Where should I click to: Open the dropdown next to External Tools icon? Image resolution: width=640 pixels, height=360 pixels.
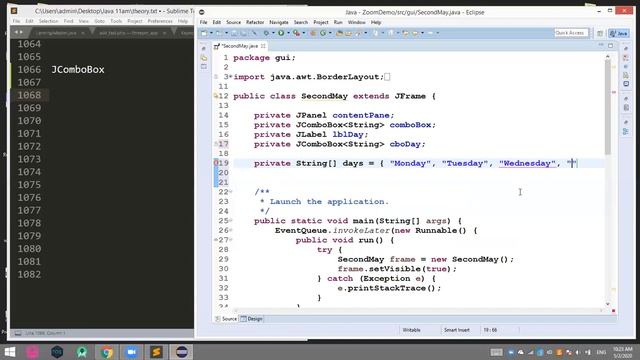(x=304, y=33)
